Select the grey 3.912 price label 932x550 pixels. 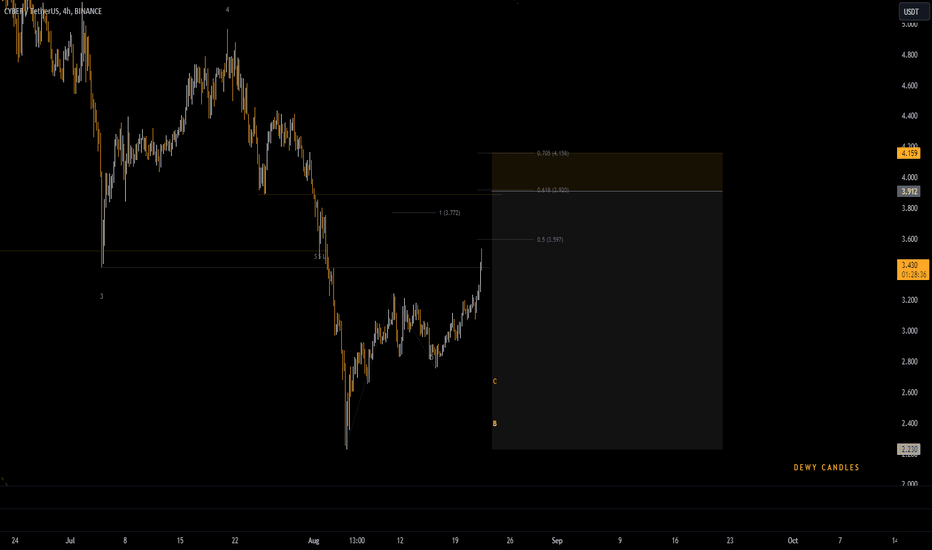pos(909,191)
